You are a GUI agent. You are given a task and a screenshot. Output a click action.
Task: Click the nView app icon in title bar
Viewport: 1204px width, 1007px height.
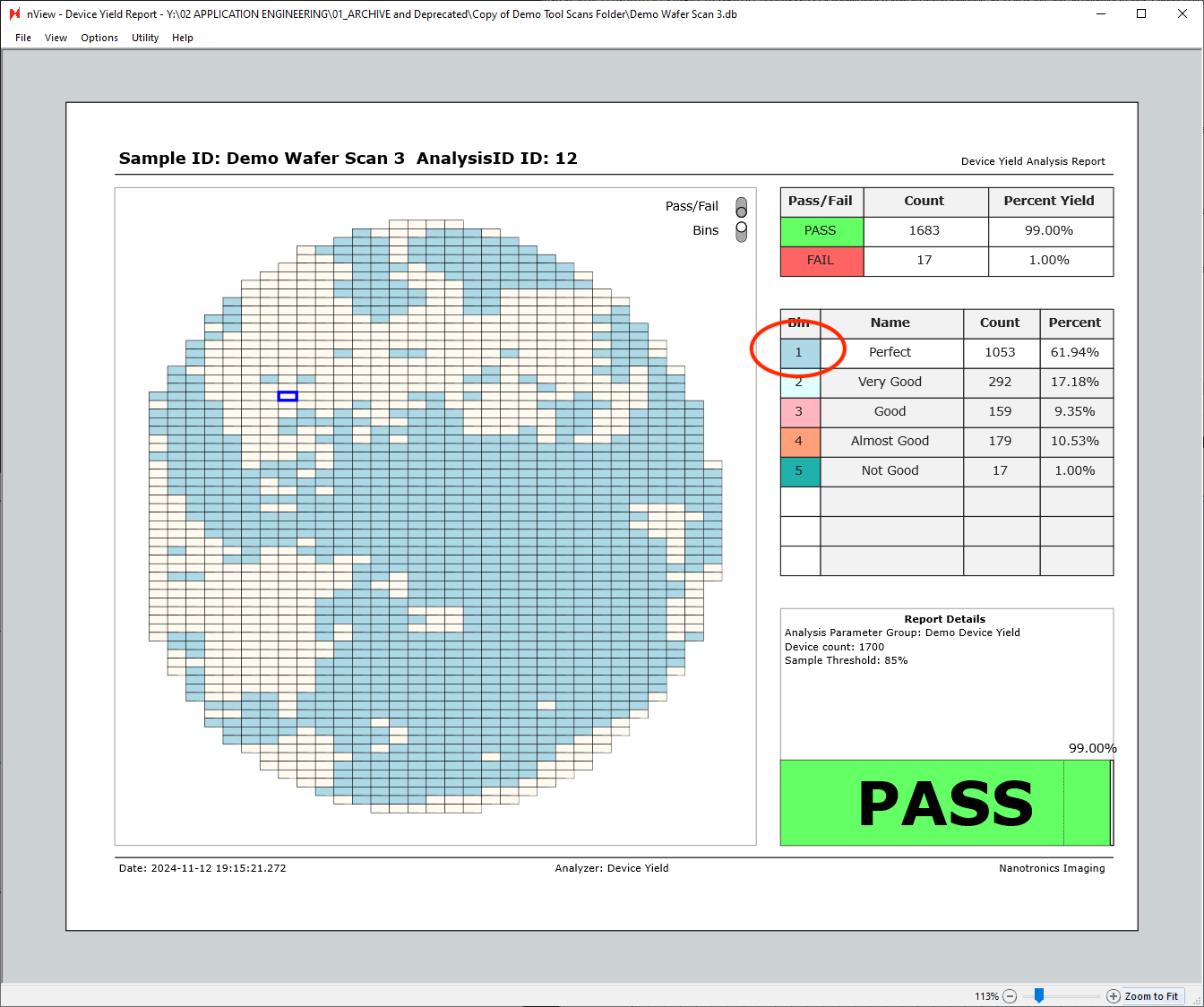14,13
